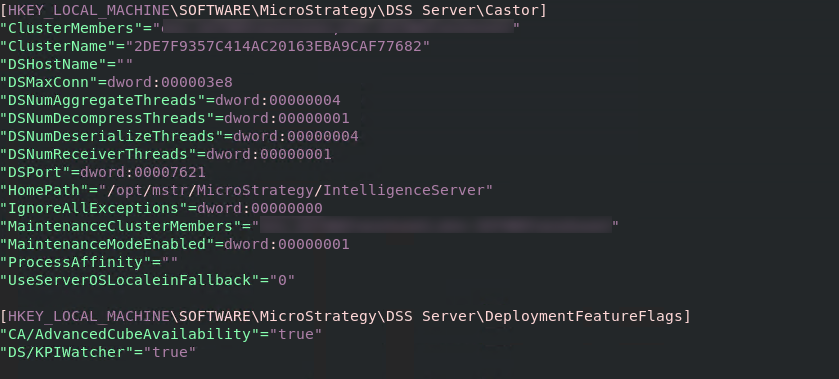Select the "DS/KPIWatcher" key name
Screen dimensions: 839x379
pyautogui.click(x=67, y=352)
